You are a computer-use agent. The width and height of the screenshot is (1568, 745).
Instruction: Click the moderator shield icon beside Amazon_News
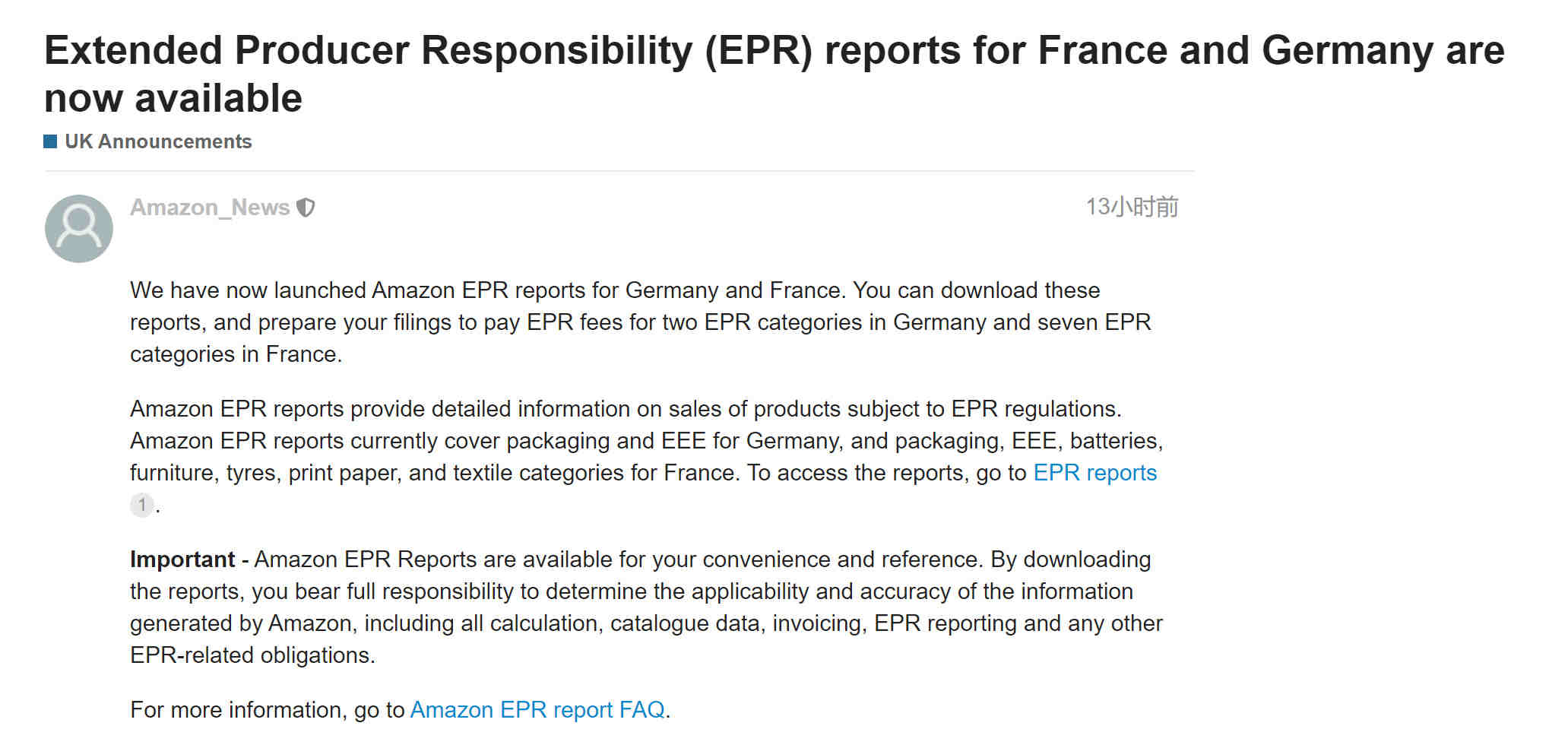(x=306, y=208)
